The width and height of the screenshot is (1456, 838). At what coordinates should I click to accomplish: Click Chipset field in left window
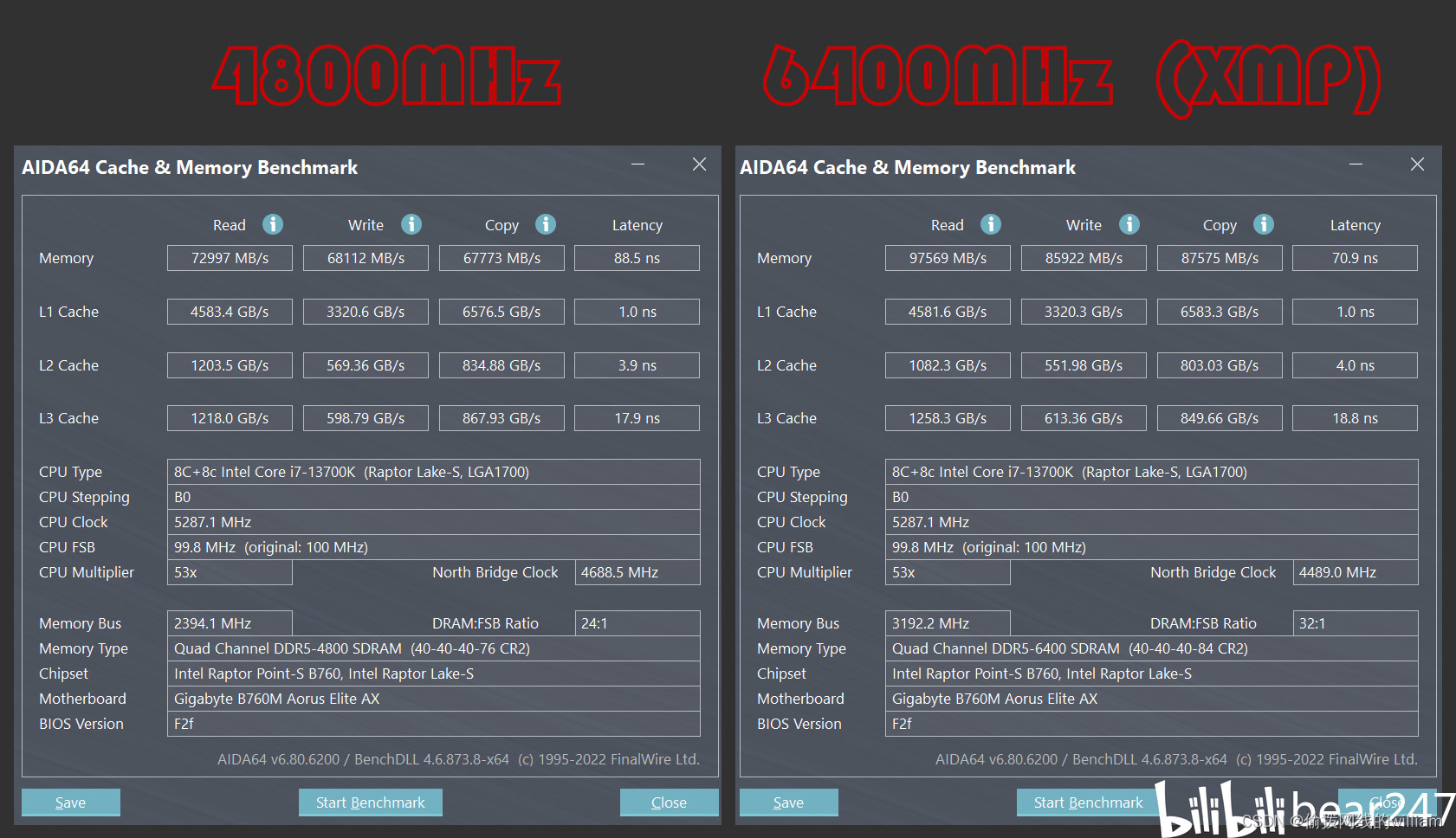coord(434,674)
